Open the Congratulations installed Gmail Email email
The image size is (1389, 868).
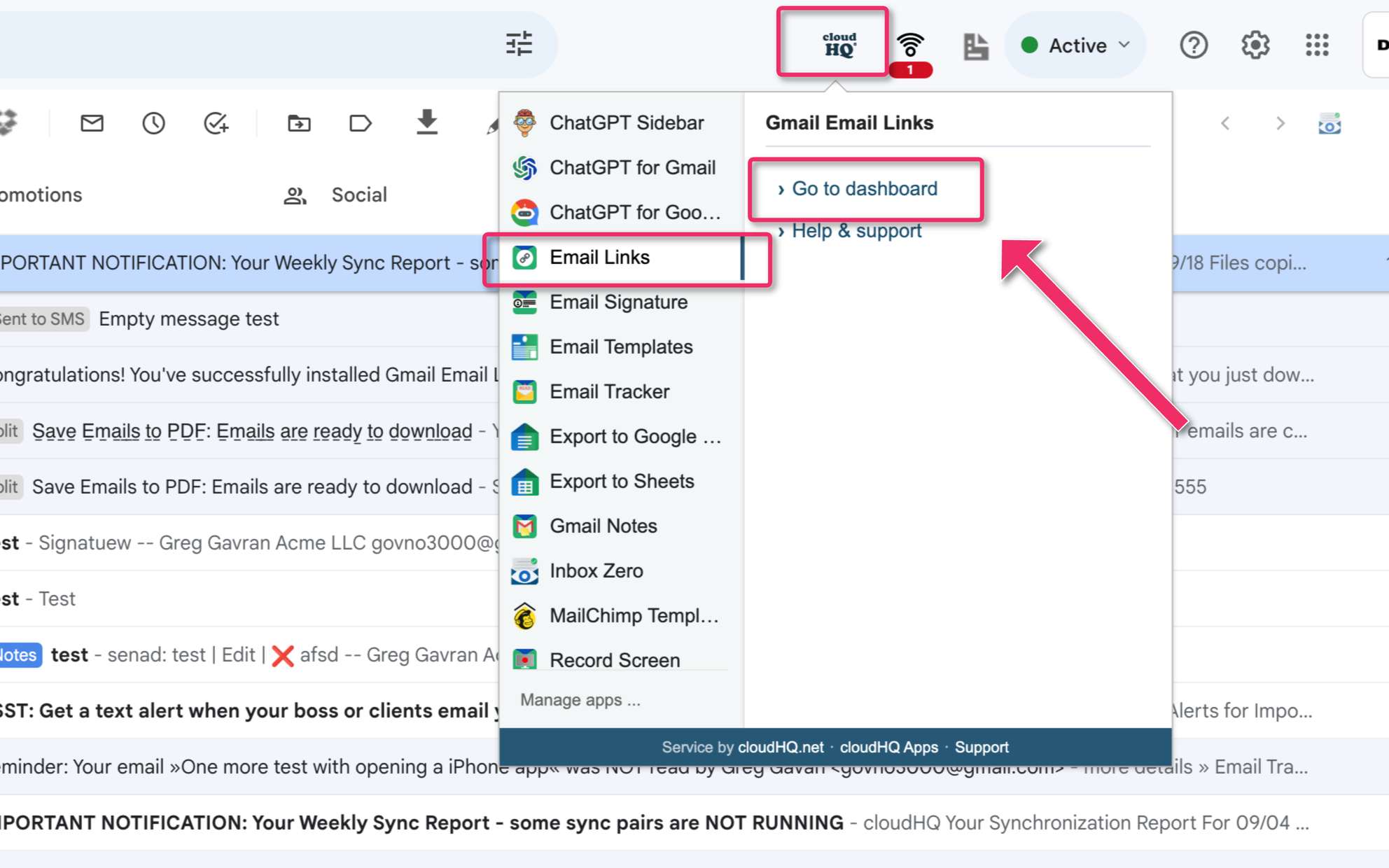coord(249,374)
